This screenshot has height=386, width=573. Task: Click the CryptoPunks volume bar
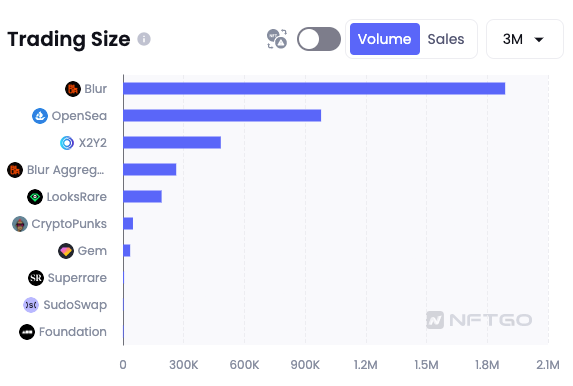pos(128,224)
